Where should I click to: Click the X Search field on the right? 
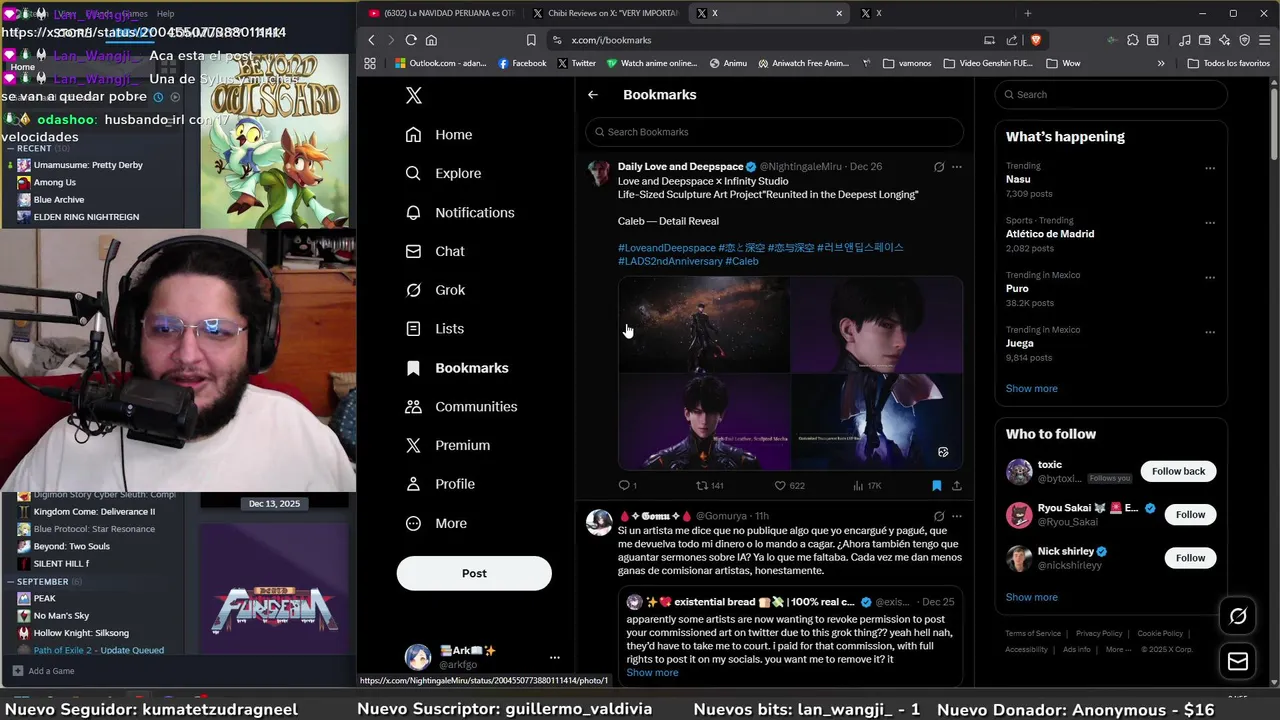[1111, 95]
